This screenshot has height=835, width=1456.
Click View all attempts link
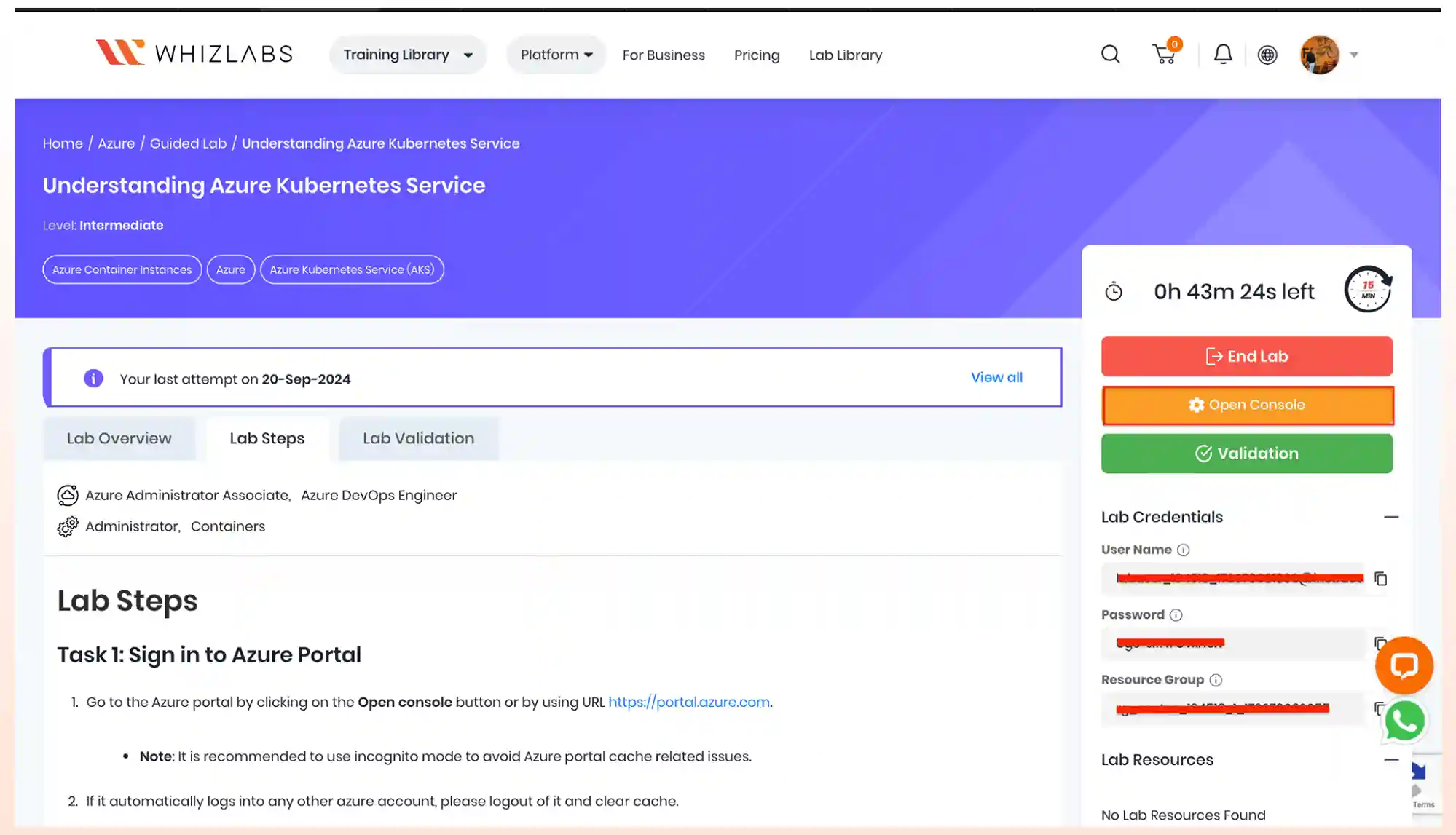coord(996,377)
